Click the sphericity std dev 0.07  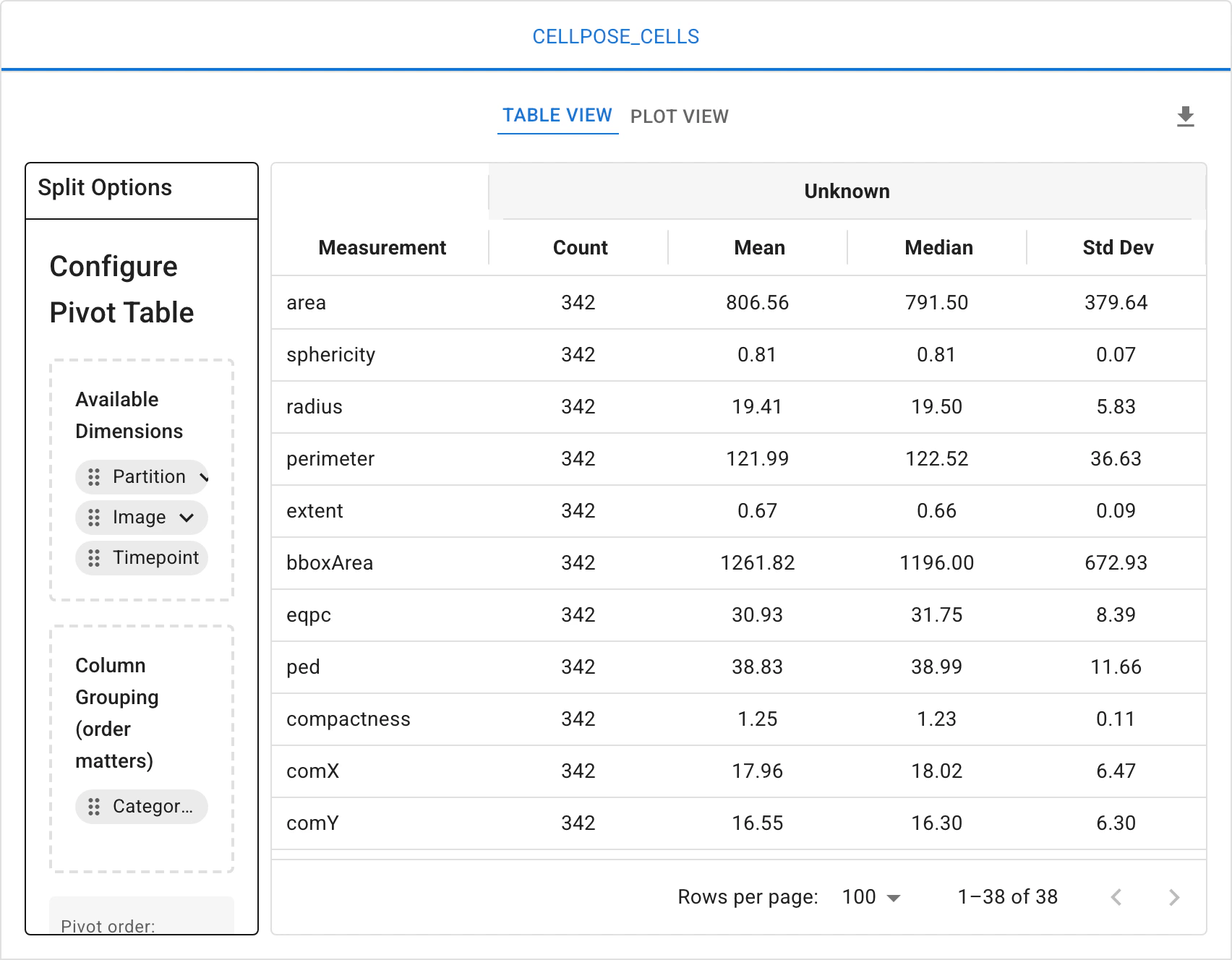click(x=1116, y=355)
